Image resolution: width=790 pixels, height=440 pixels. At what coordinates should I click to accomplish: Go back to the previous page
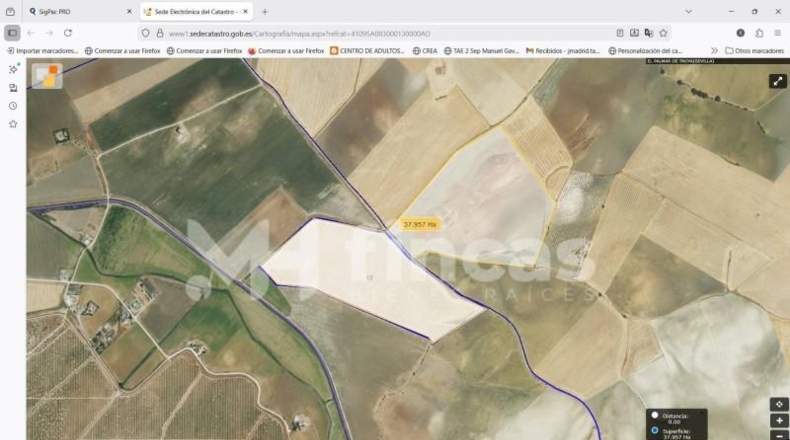coord(31,33)
